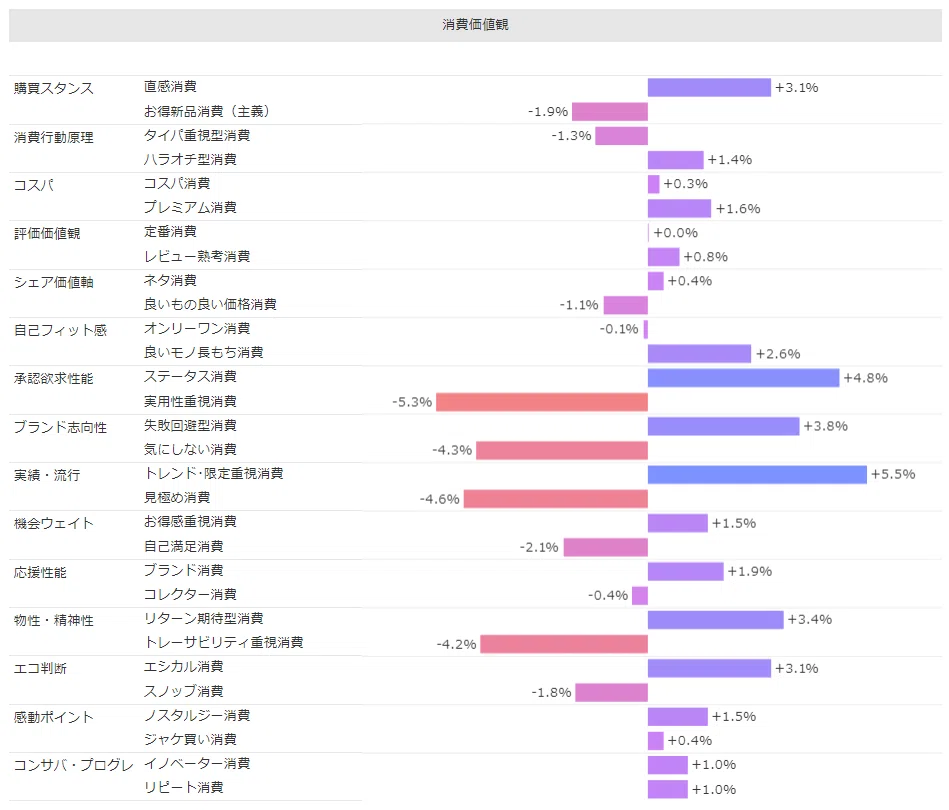Select the リターン期待型消費 +3.4% bar
Screen dimensions: 949x810
(715, 620)
